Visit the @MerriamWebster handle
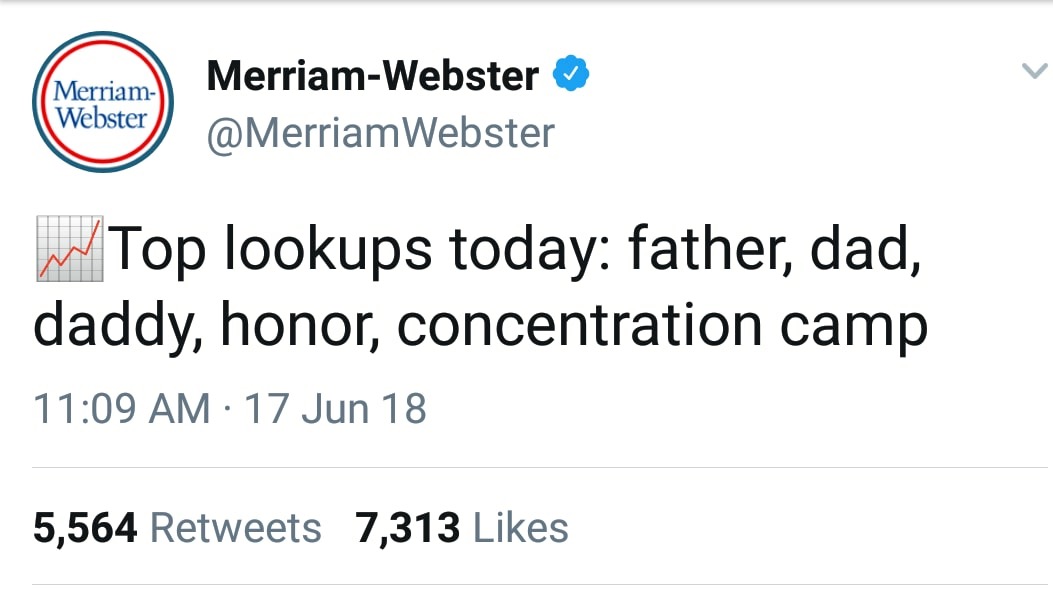Viewport: 1053px width, 590px height. click(x=380, y=133)
